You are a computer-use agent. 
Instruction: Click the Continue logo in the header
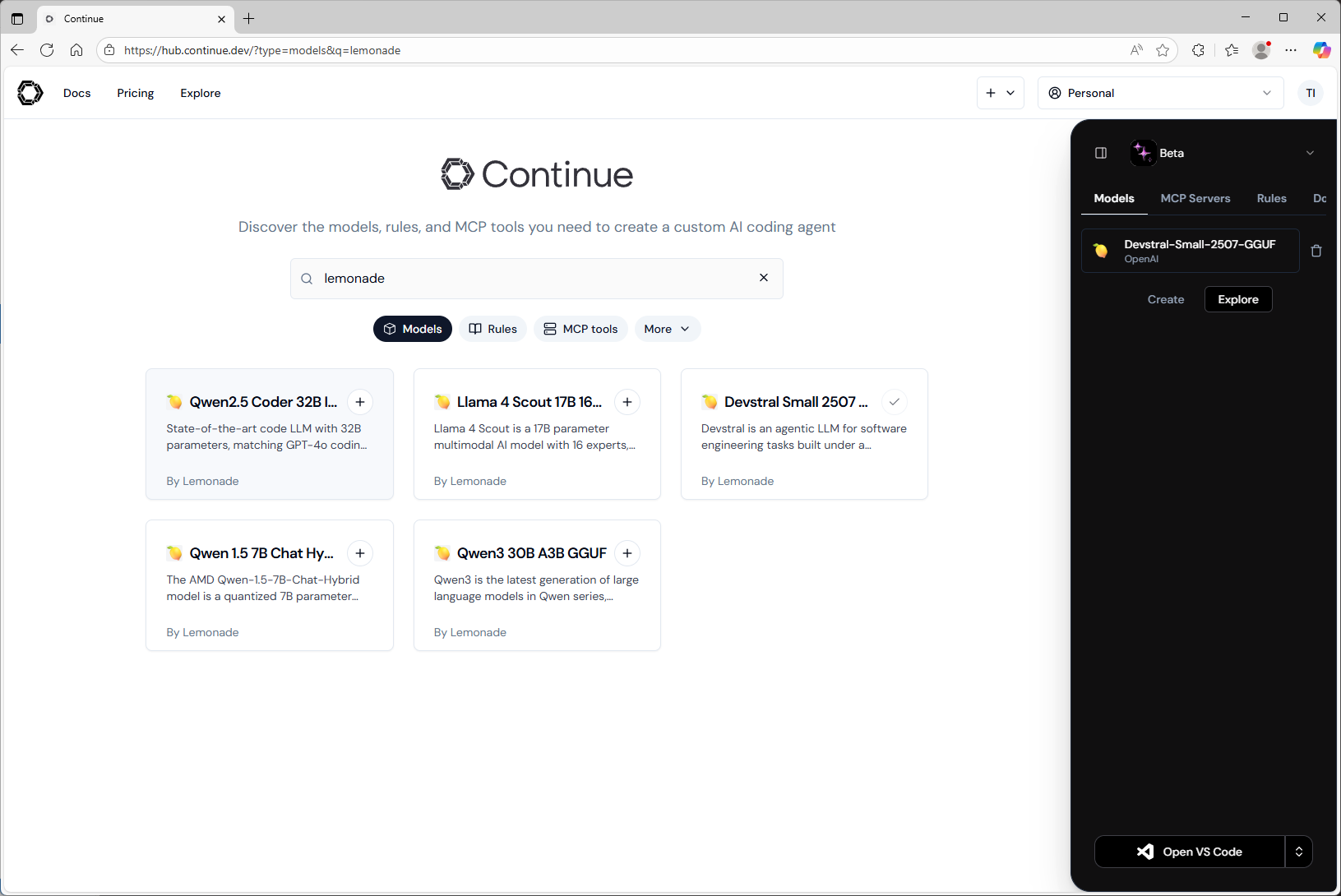30,93
